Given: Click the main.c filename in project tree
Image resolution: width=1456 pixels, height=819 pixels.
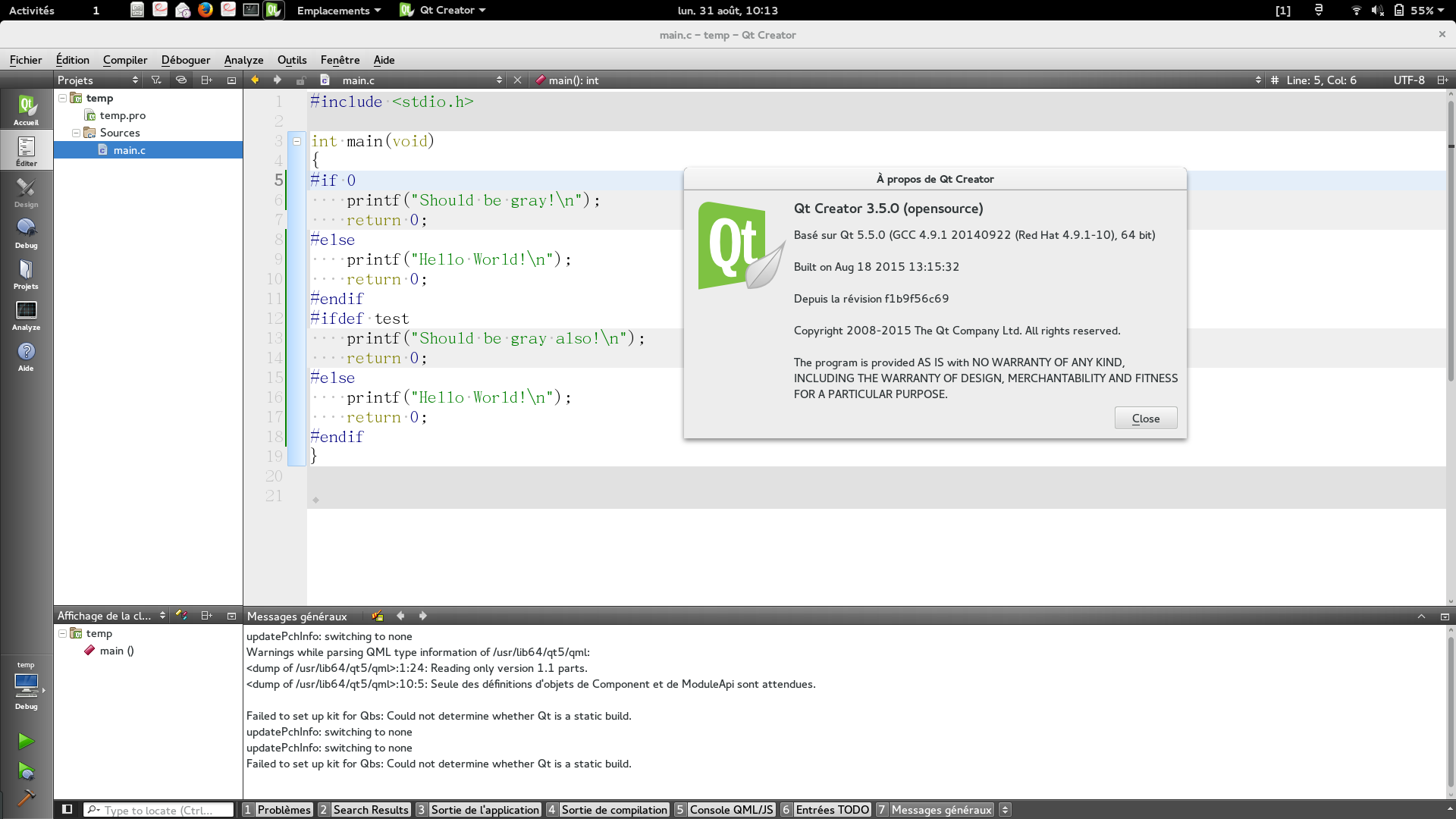Looking at the screenshot, I should pyautogui.click(x=129, y=150).
